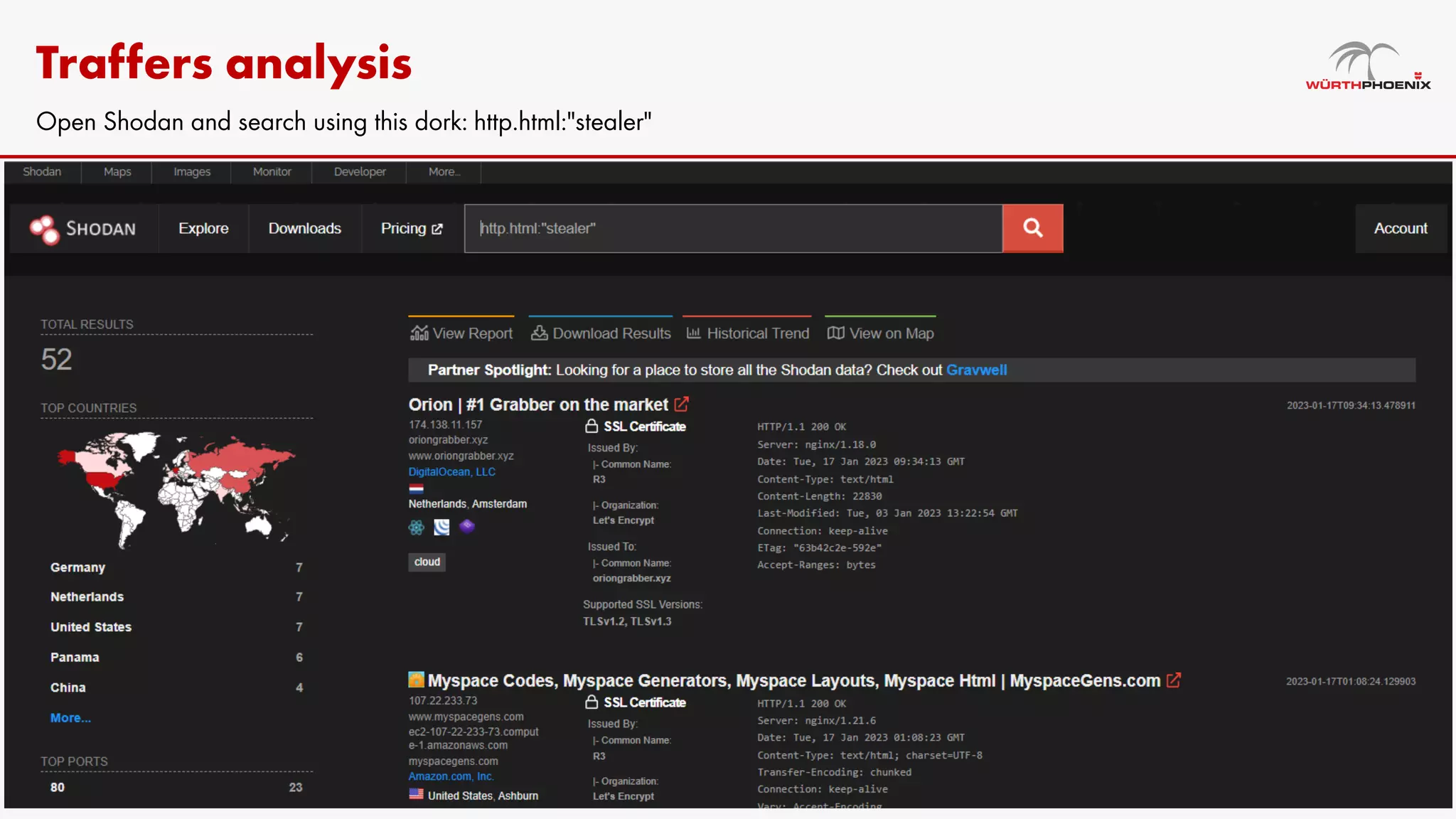This screenshot has height=819, width=1456.
Task: Click the world map of top countries
Action: 176,491
